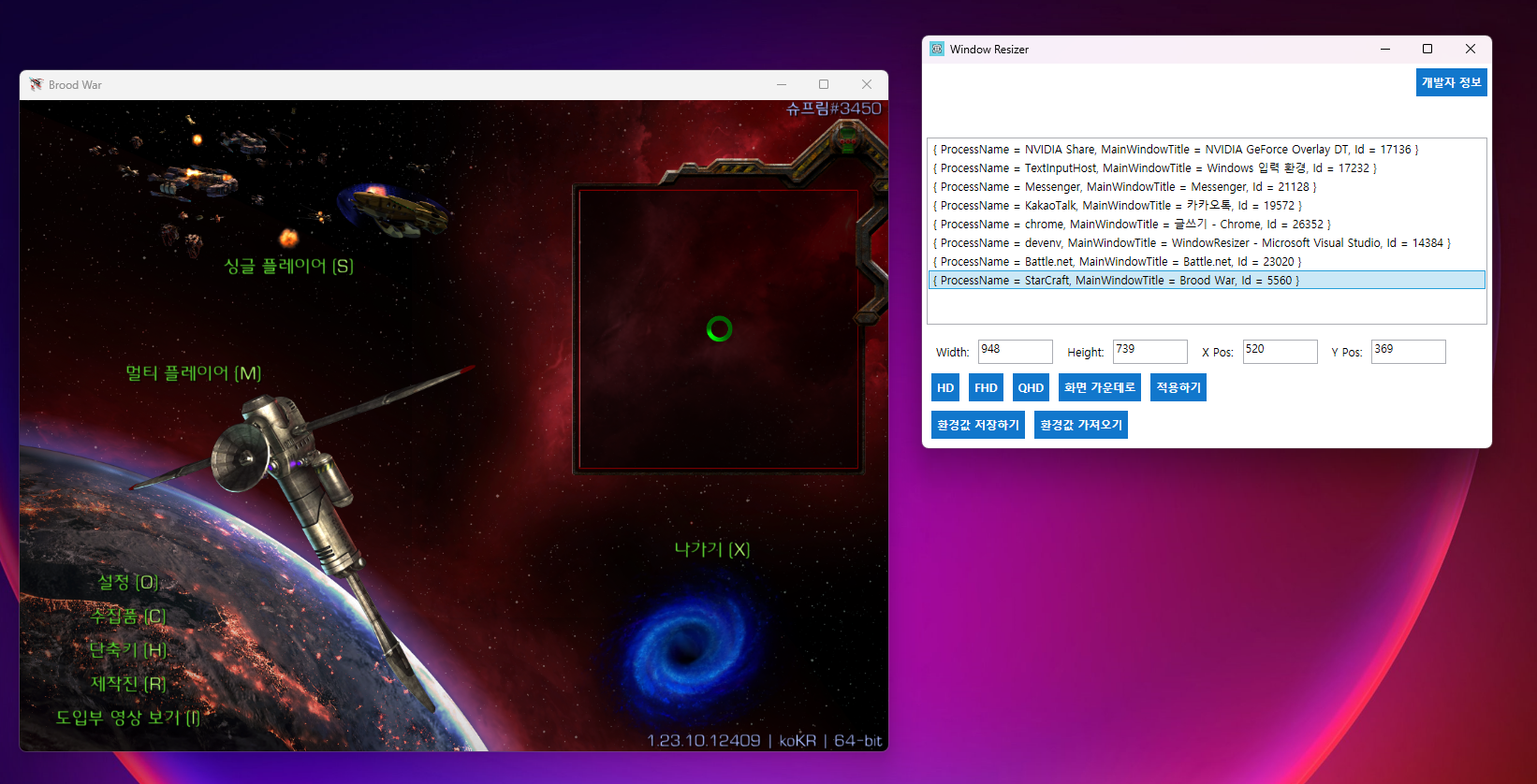Open 설정 (O) in Brood War

click(x=128, y=582)
